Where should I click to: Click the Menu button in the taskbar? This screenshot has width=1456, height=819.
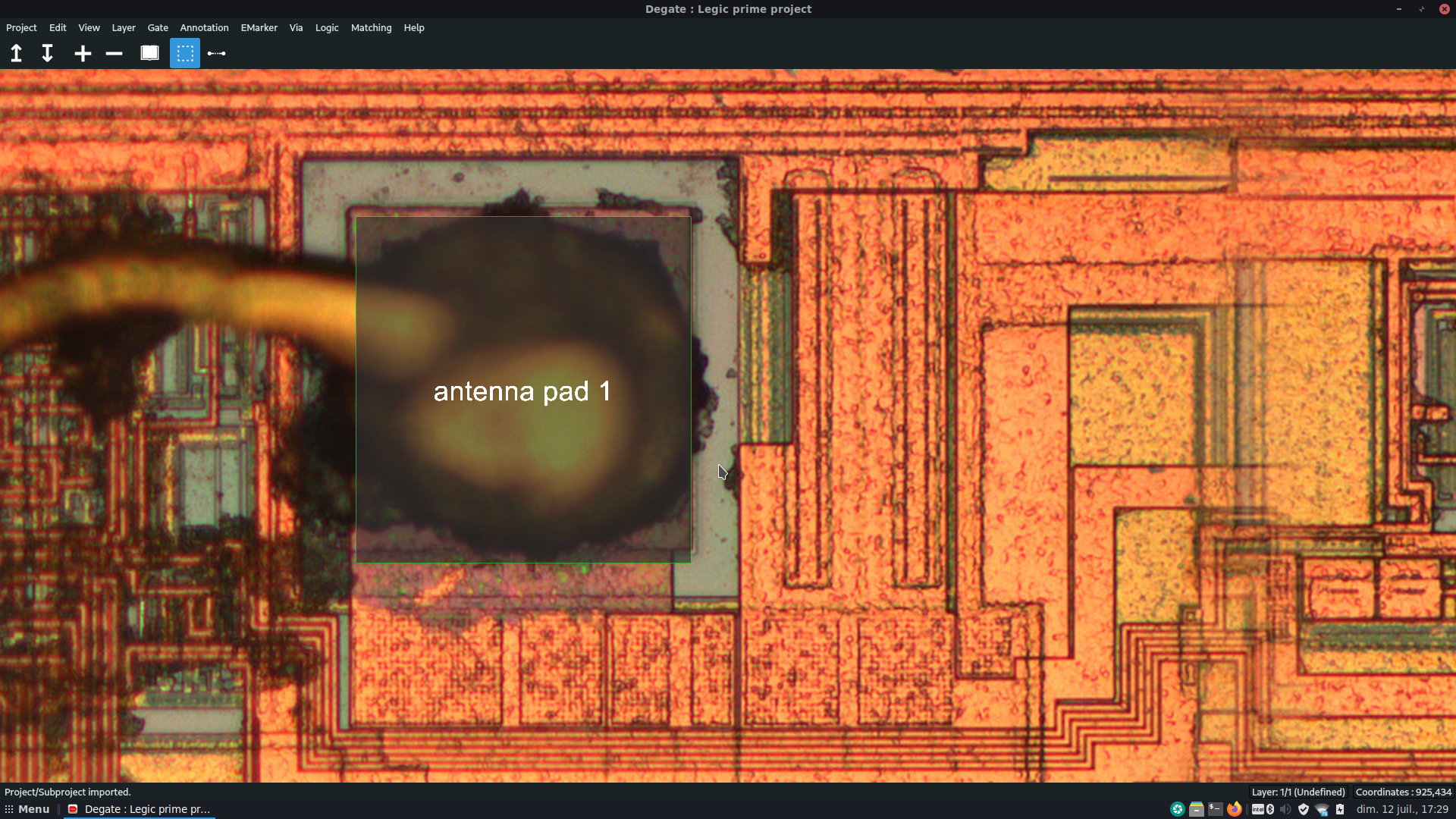coord(32,808)
